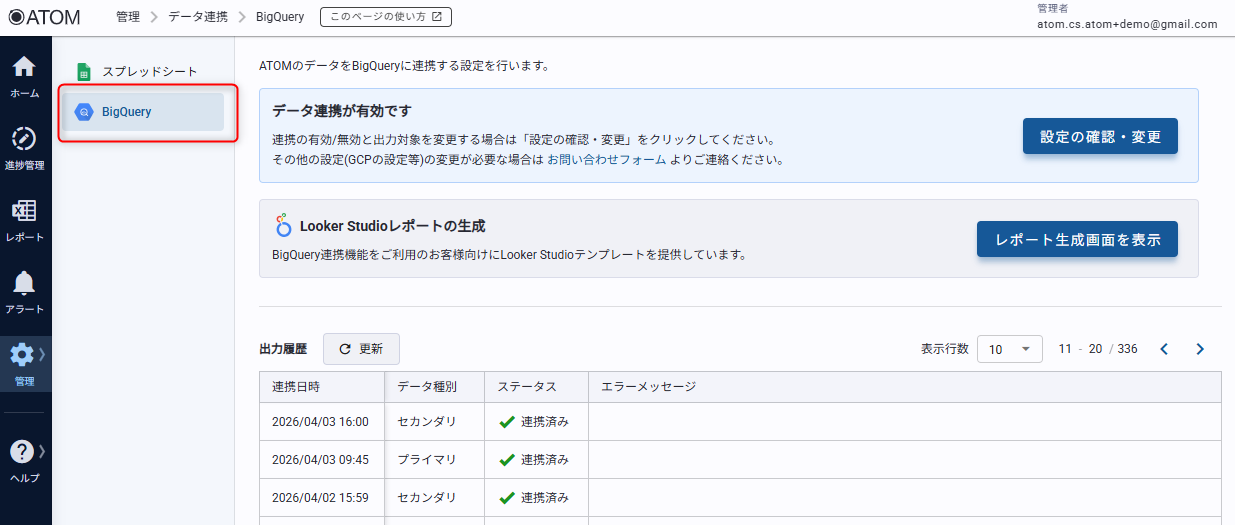Open progress management (進捗管理) icon
1235x525 pixels.
[x=25, y=148]
